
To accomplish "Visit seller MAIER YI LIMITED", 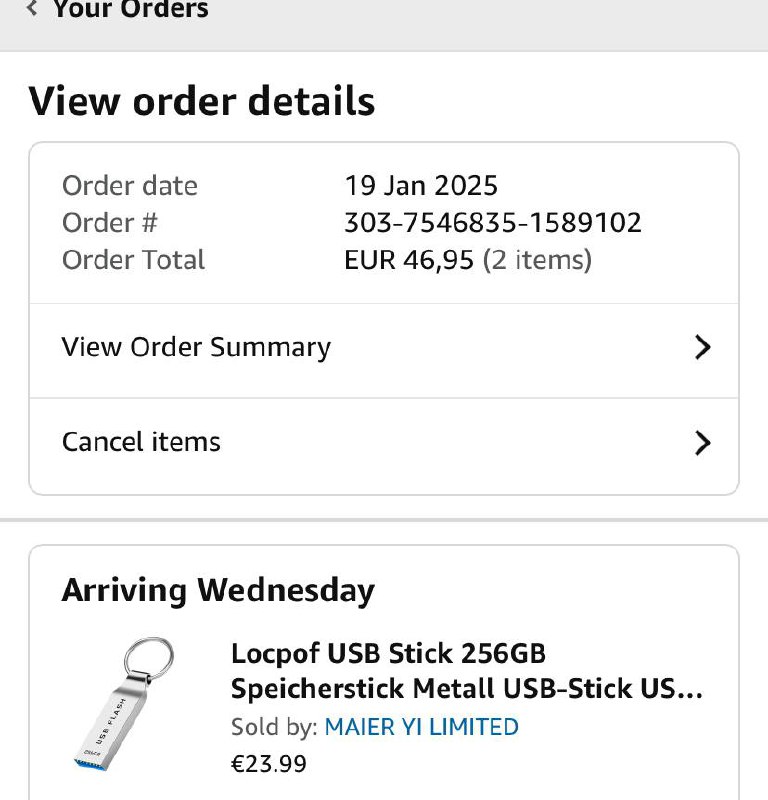I will click(x=421, y=727).
